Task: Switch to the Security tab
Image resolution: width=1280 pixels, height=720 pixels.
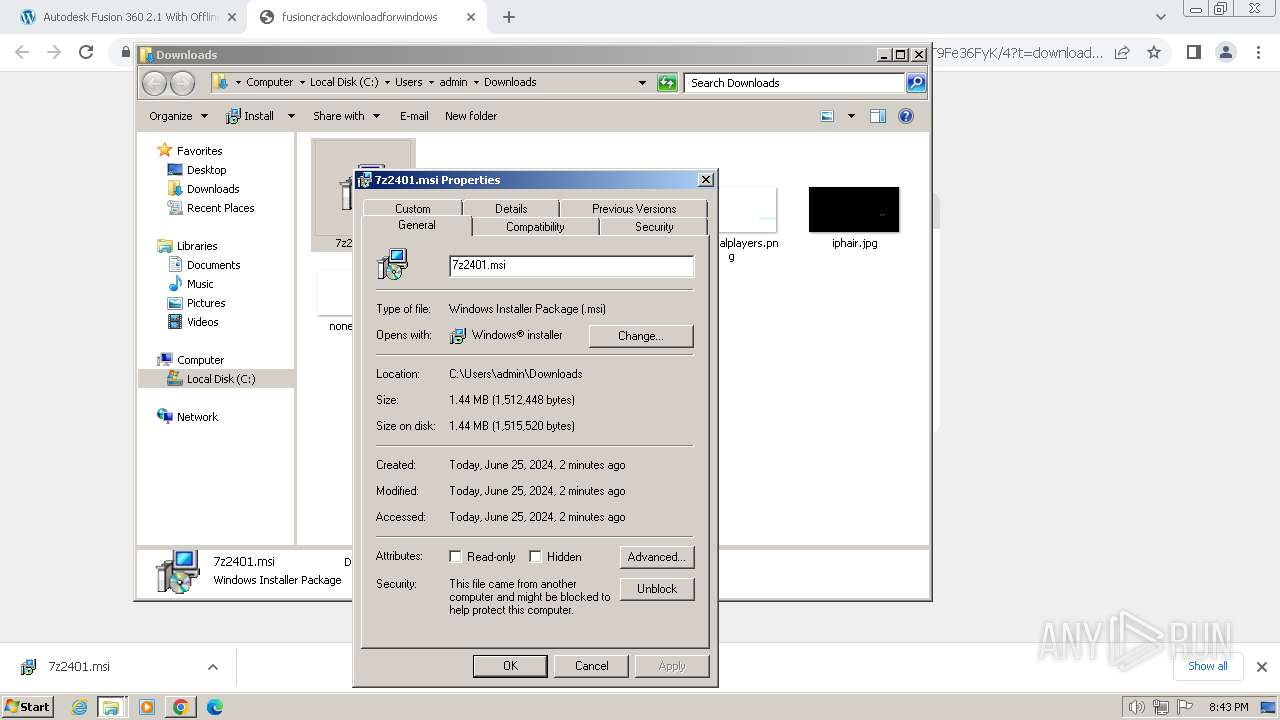Action: pos(654,227)
